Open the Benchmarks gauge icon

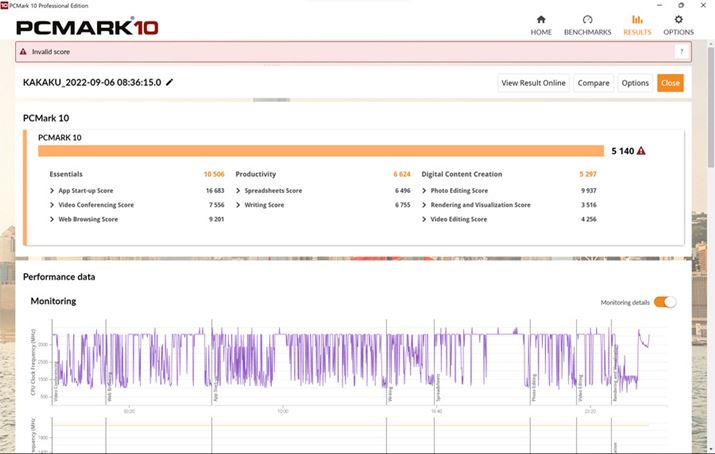587,19
